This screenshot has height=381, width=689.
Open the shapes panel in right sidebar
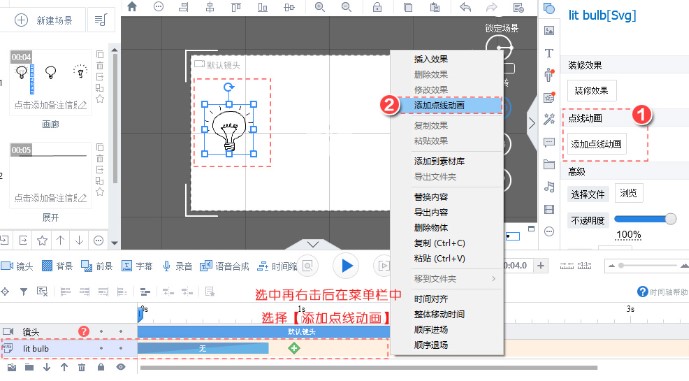(549, 8)
